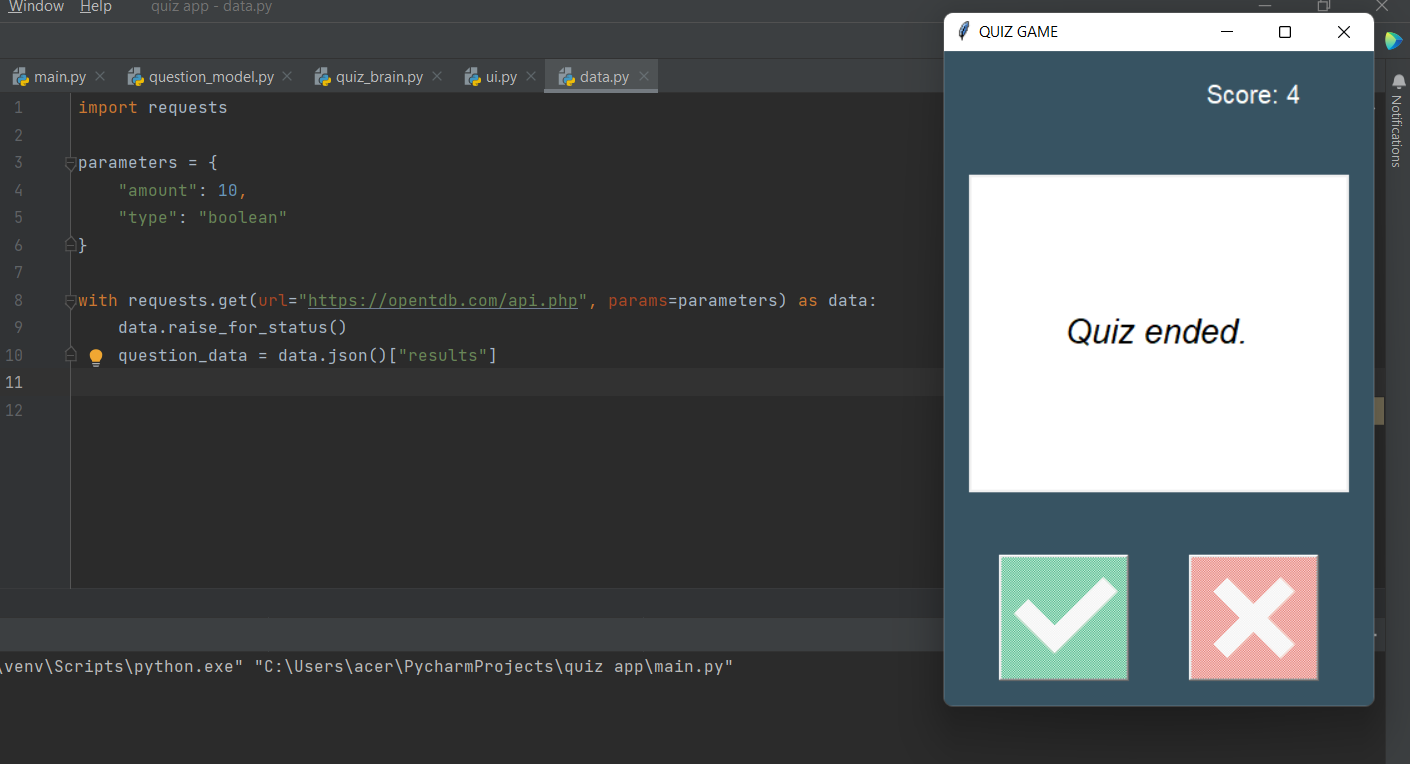The height and width of the screenshot is (764, 1410).
Task: Click the "results" string on line 10
Action: [x=443, y=355]
